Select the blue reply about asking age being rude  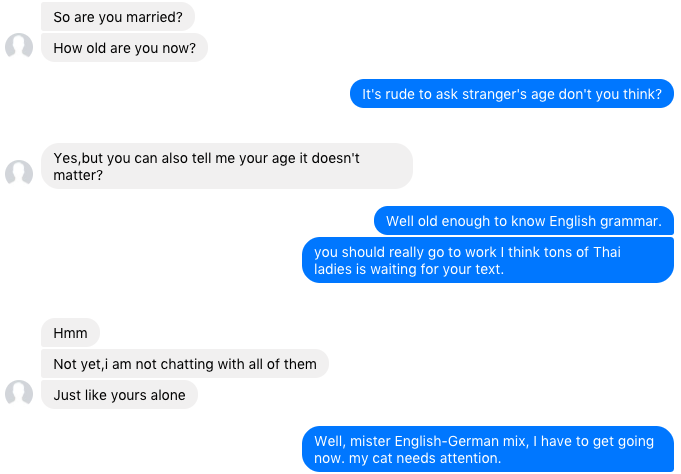click(x=511, y=95)
